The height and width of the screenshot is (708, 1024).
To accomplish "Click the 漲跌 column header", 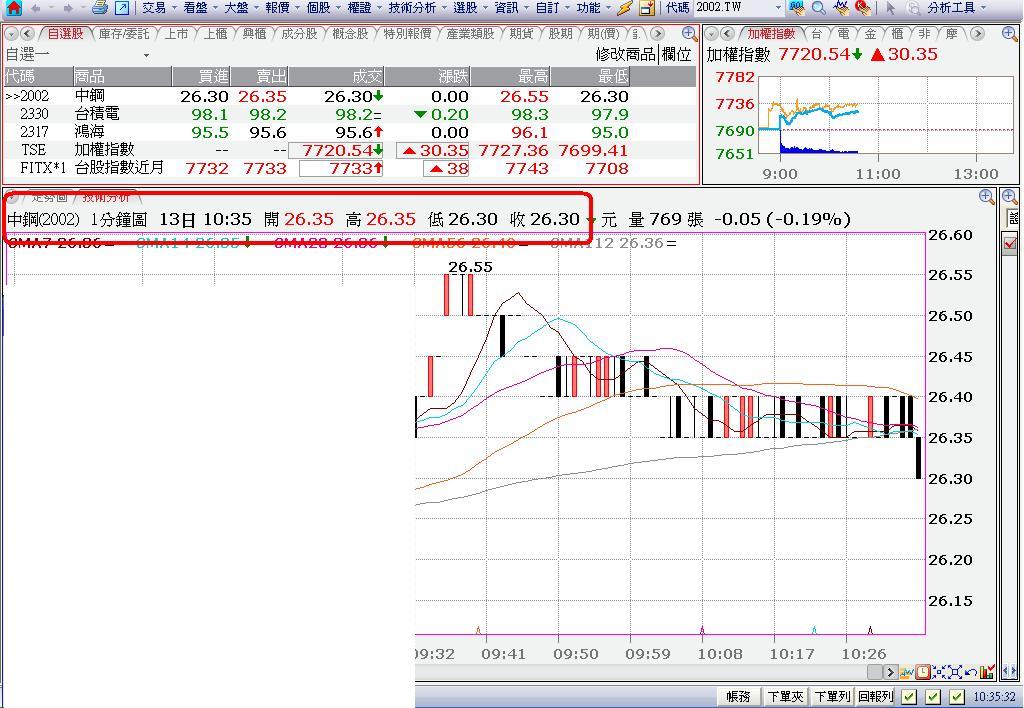I will pyautogui.click(x=428, y=76).
